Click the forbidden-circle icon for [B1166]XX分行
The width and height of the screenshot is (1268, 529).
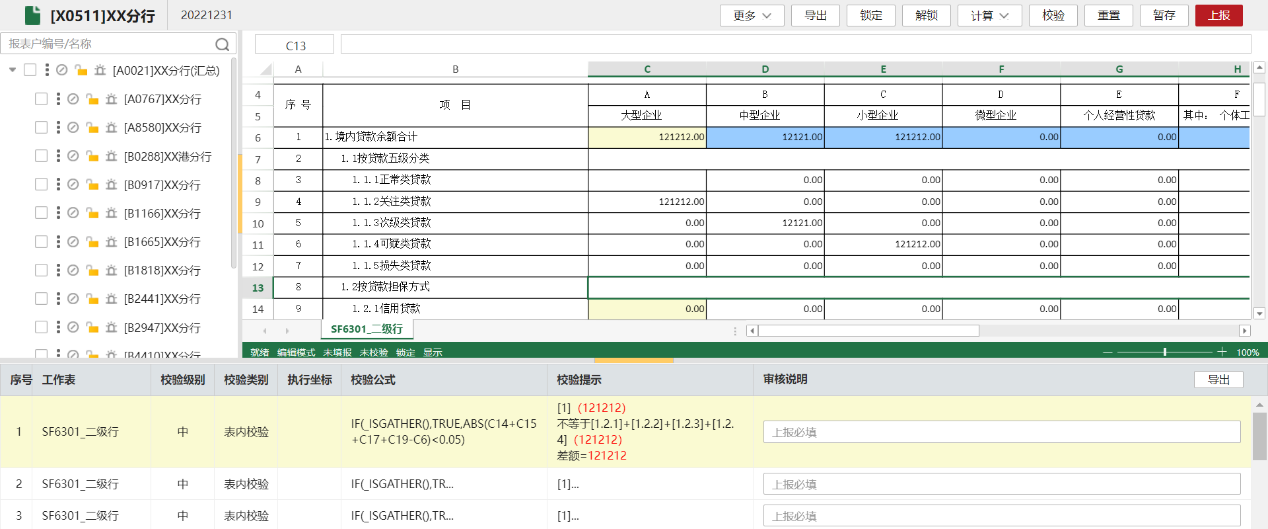pyautogui.click(x=73, y=213)
